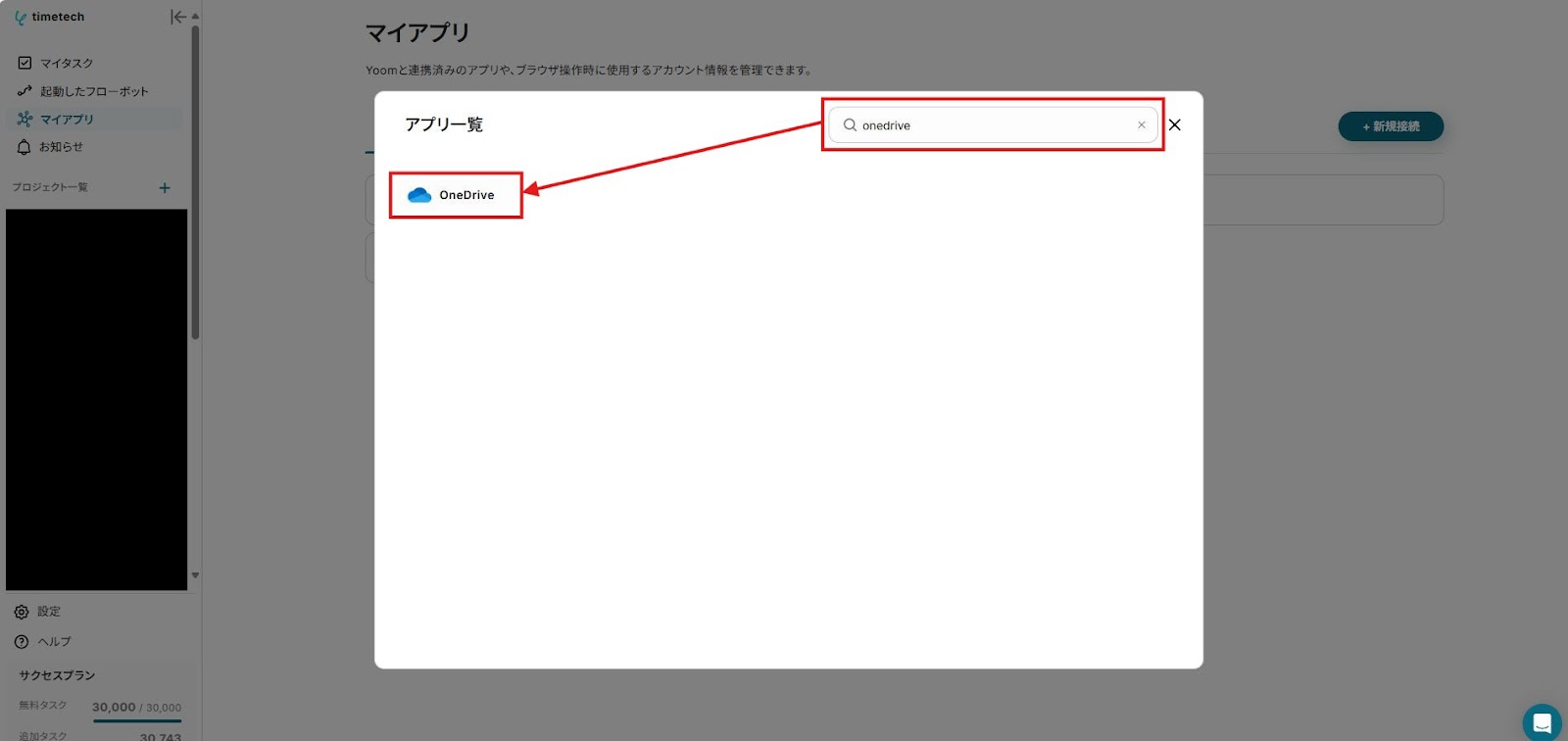Screen dimensions: 1568x741
Task: Click the マイアプリ apps icon
Action: coord(24,119)
